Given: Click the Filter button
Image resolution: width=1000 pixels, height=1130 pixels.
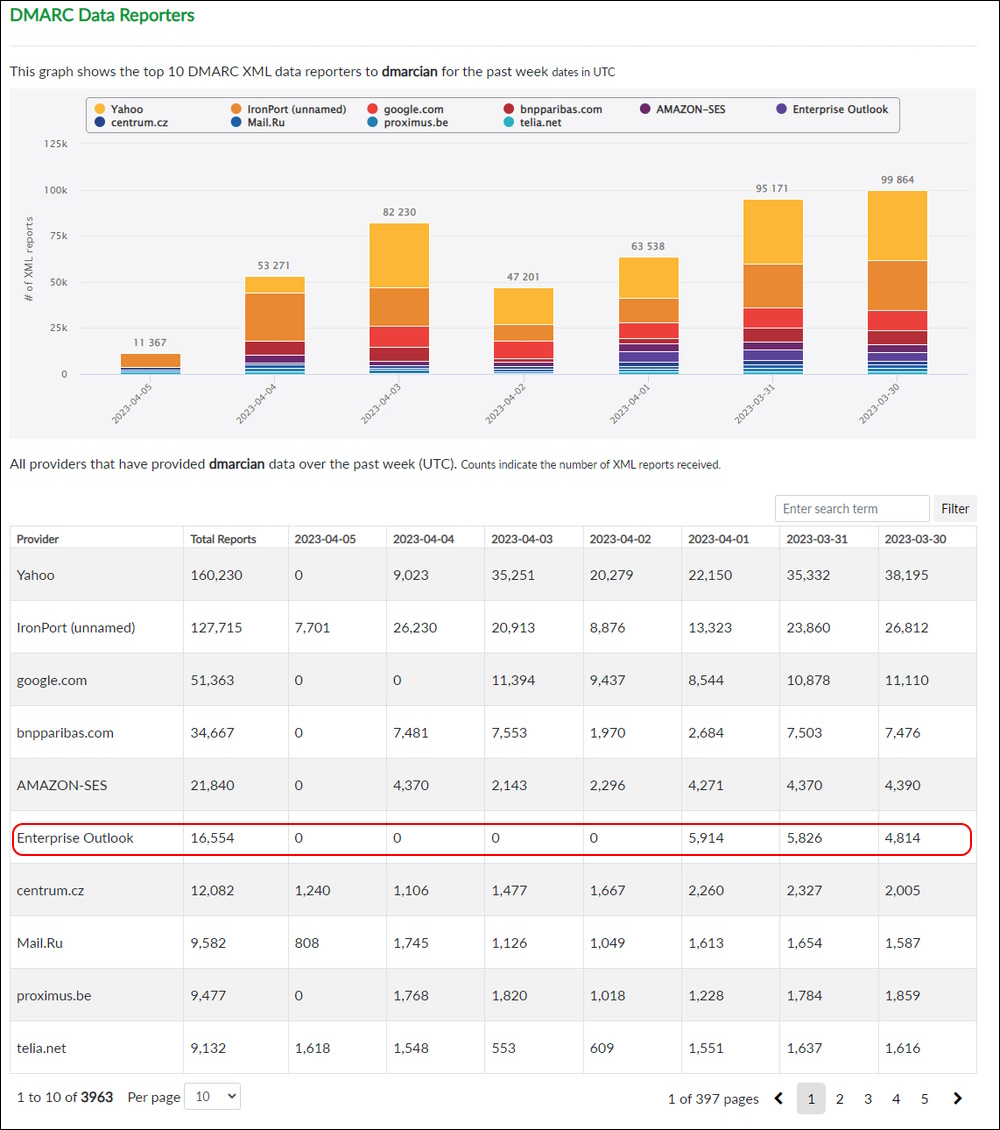Looking at the screenshot, I should [x=955, y=509].
